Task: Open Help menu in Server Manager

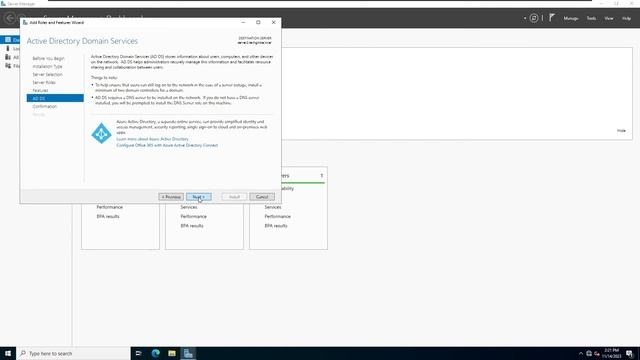Action: click(626, 18)
